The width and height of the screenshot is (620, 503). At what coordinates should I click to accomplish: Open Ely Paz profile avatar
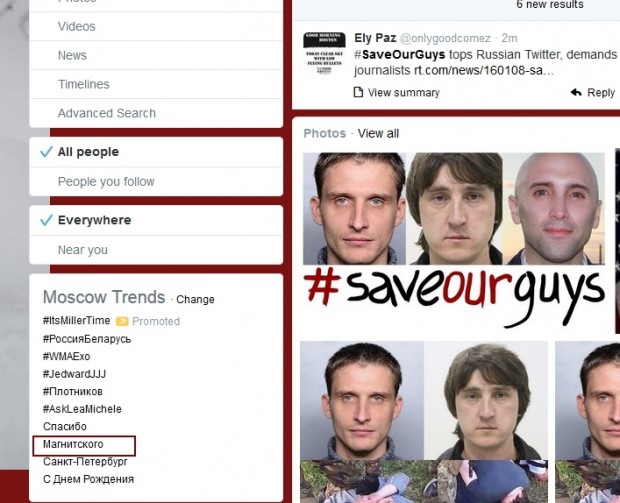pyautogui.click(x=324, y=53)
